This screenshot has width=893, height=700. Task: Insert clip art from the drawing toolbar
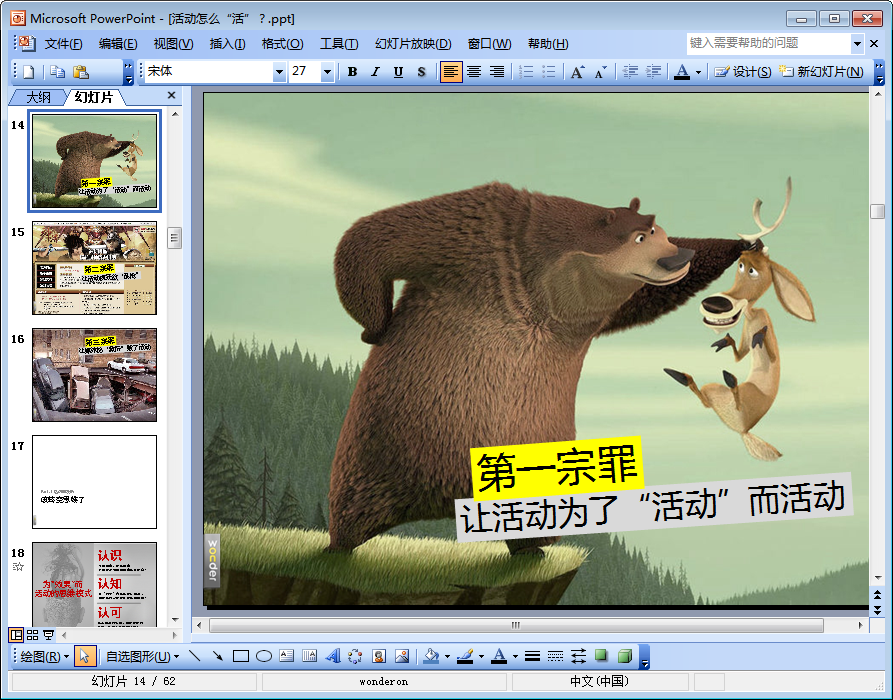[x=379, y=656]
